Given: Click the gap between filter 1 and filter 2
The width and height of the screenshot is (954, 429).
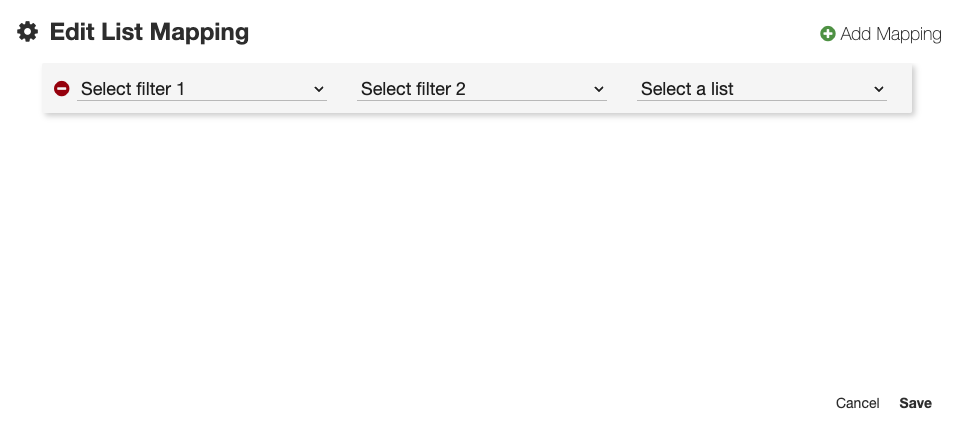Looking at the screenshot, I should (x=342, y=89).
